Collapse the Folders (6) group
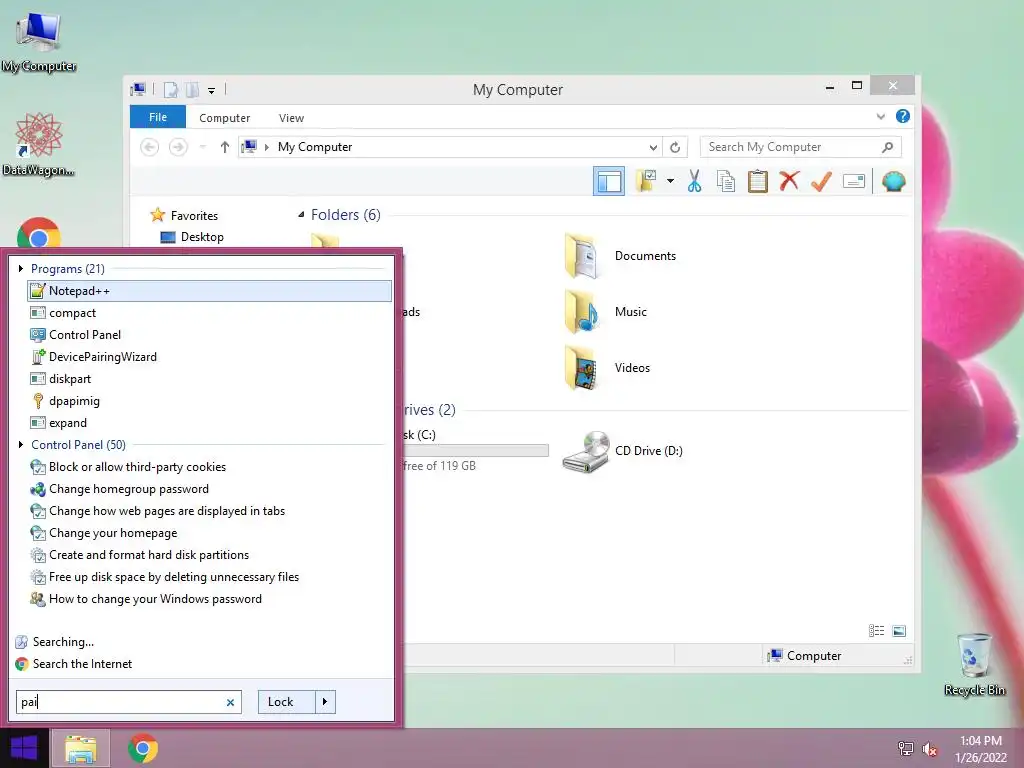 301,215
